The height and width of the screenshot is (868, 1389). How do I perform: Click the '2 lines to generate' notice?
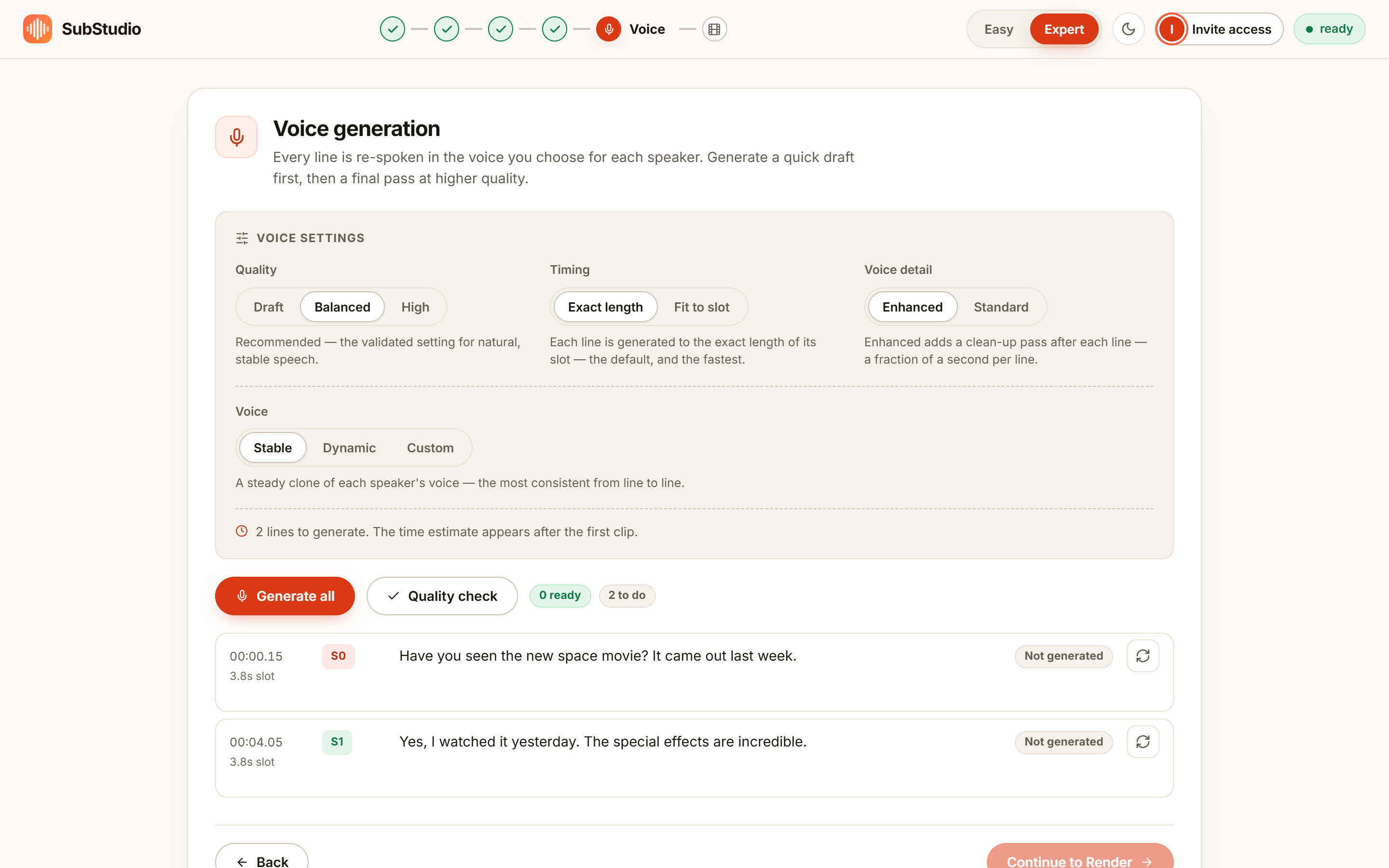(447, 531)
